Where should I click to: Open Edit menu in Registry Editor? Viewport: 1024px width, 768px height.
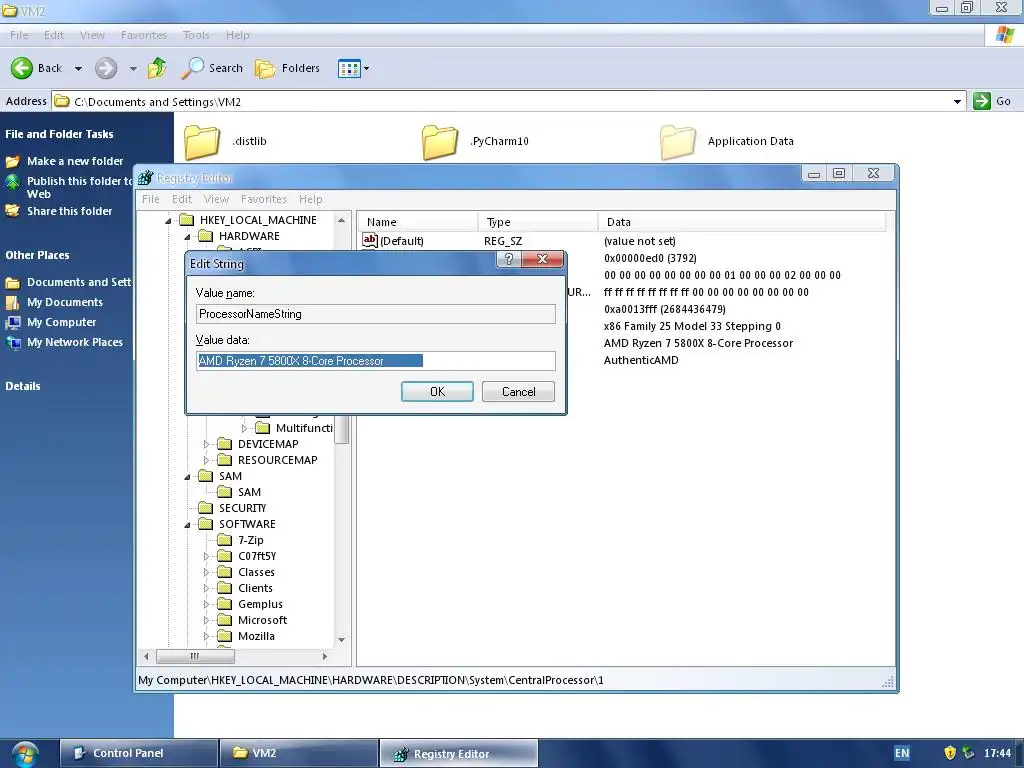[x=182, y=199]
